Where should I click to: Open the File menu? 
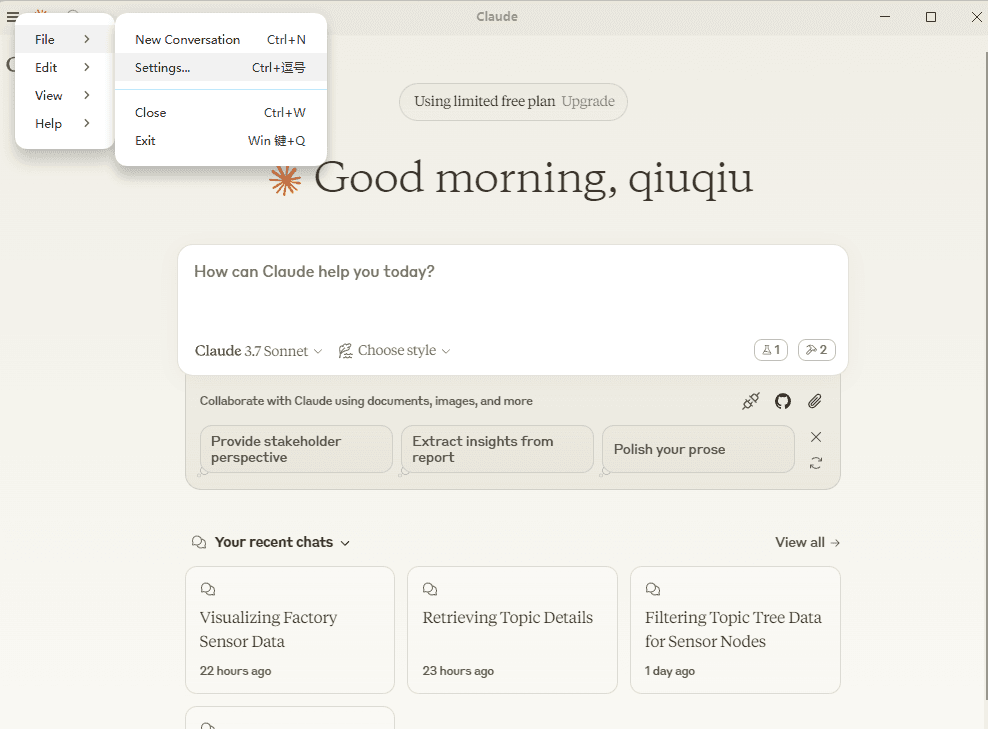(64, 39)
